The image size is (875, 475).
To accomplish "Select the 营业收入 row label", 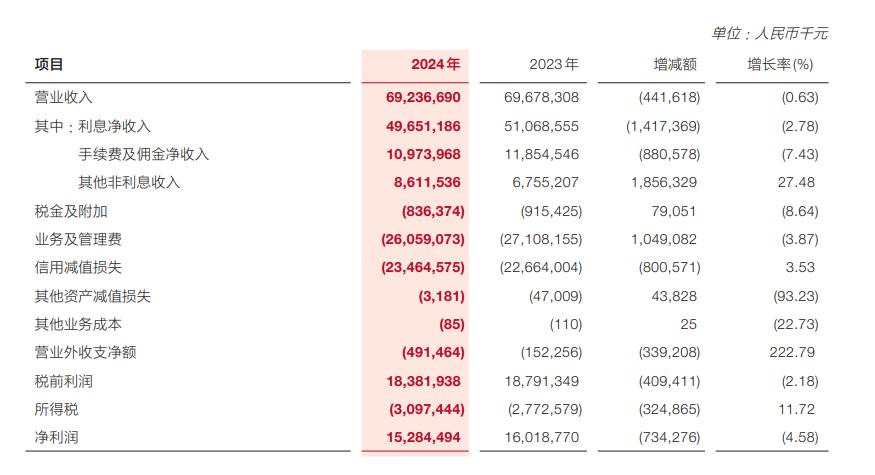I will [63, 97].
